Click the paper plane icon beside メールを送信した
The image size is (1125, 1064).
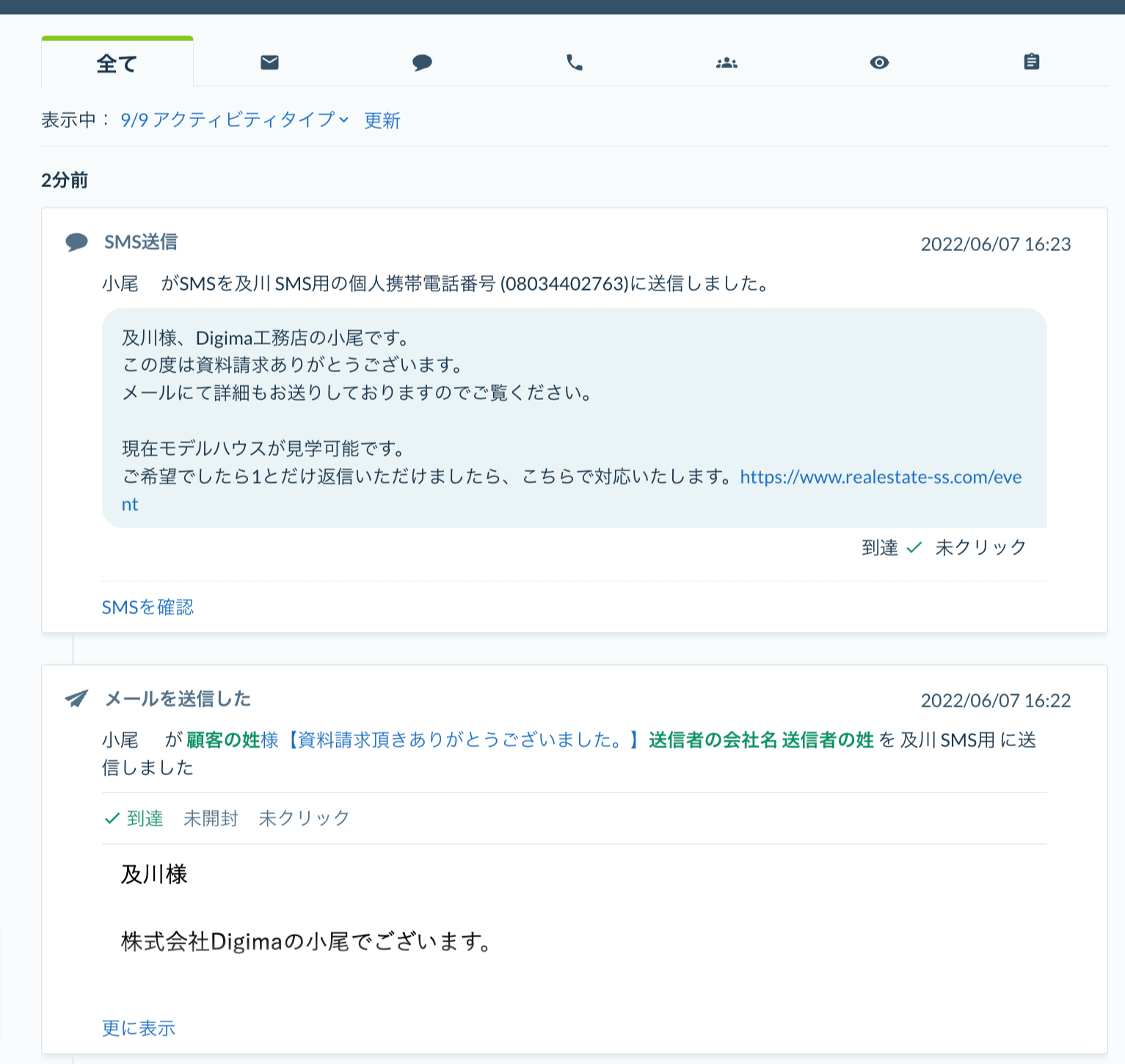[76, 698]
